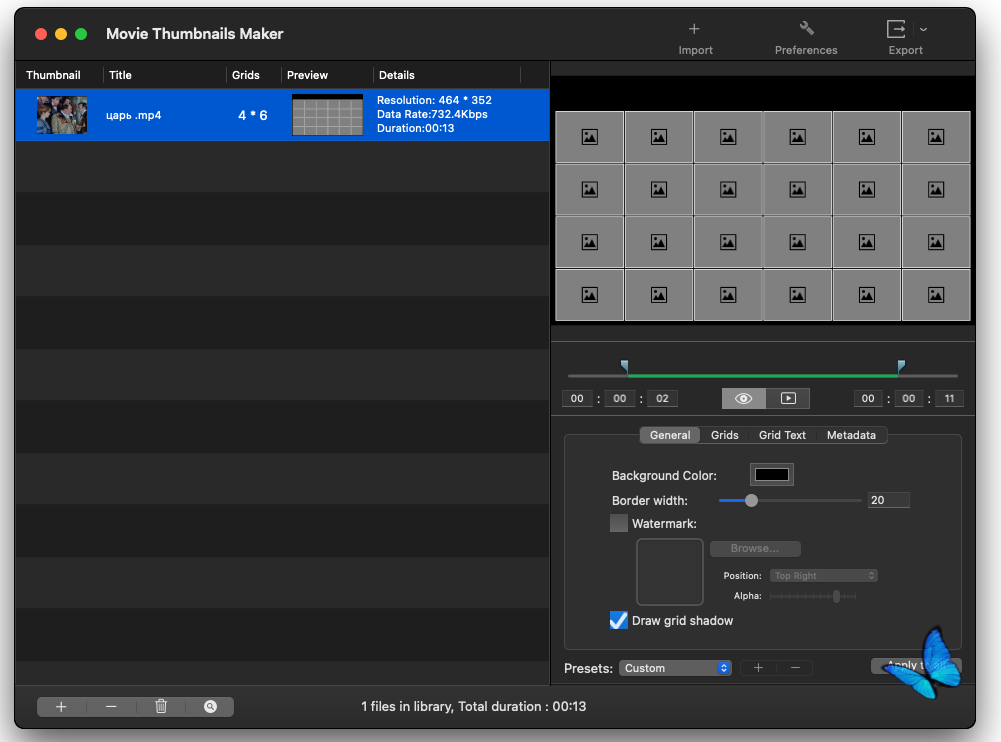Open the Presets Custom dropdown

tap(676, 668)
